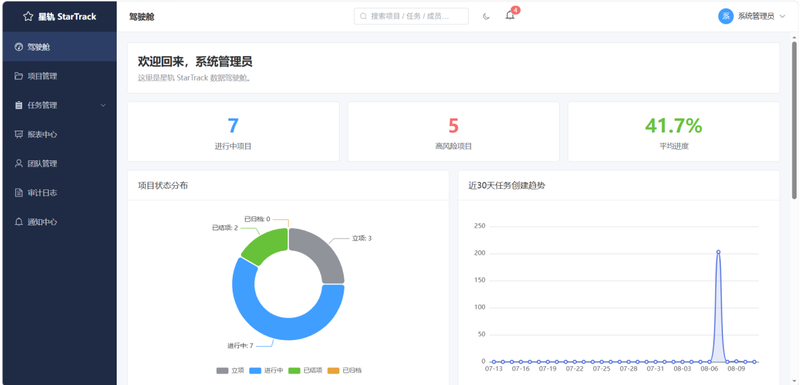Click the vertical page scrollbar thumb
This screenshot has height=385, width=800.
coord(794,120)
